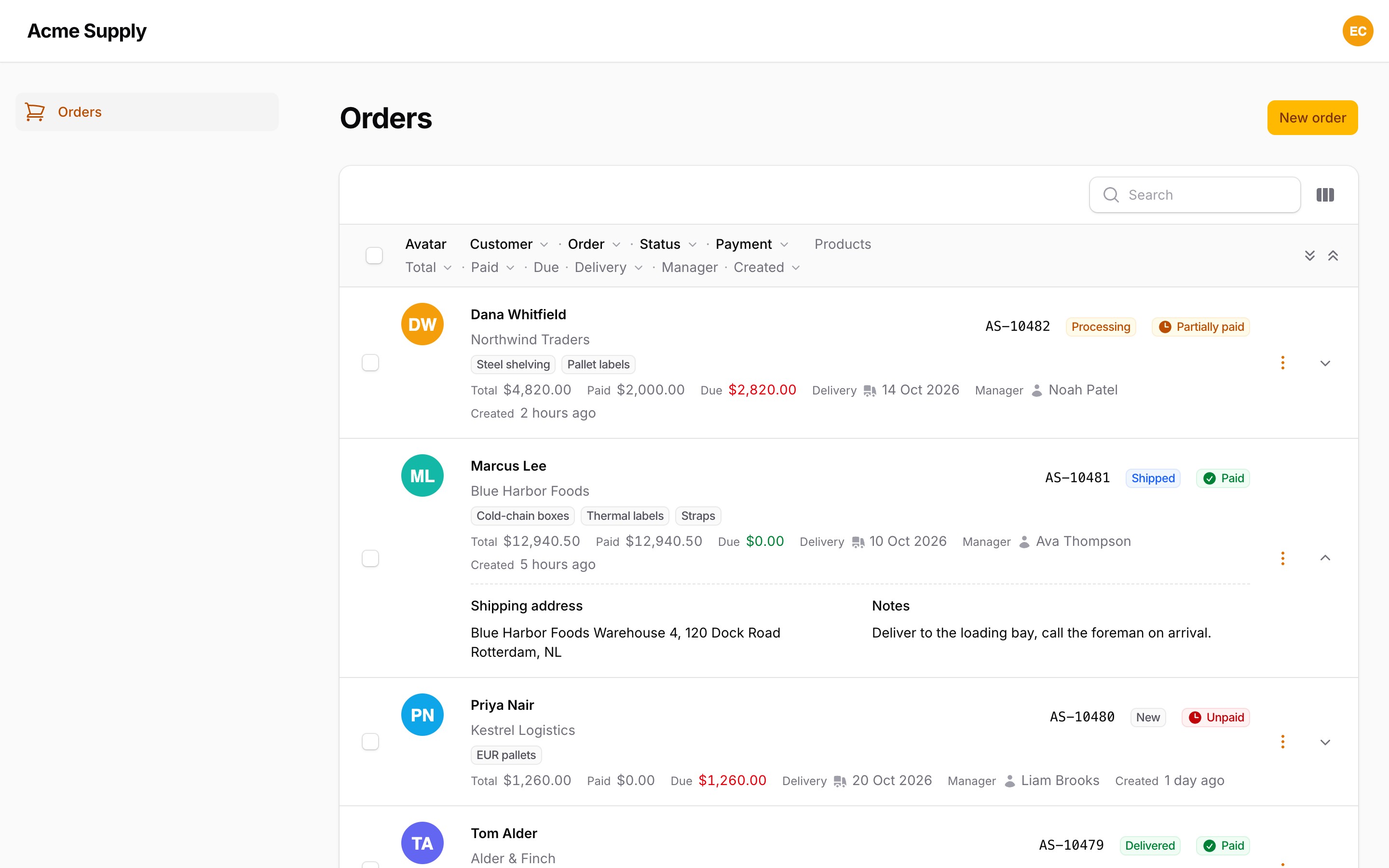Image resolution: width=1389 pixels, height=868 pixels.
Task: Open the column toggle icon
Action: click(1325, 195)
